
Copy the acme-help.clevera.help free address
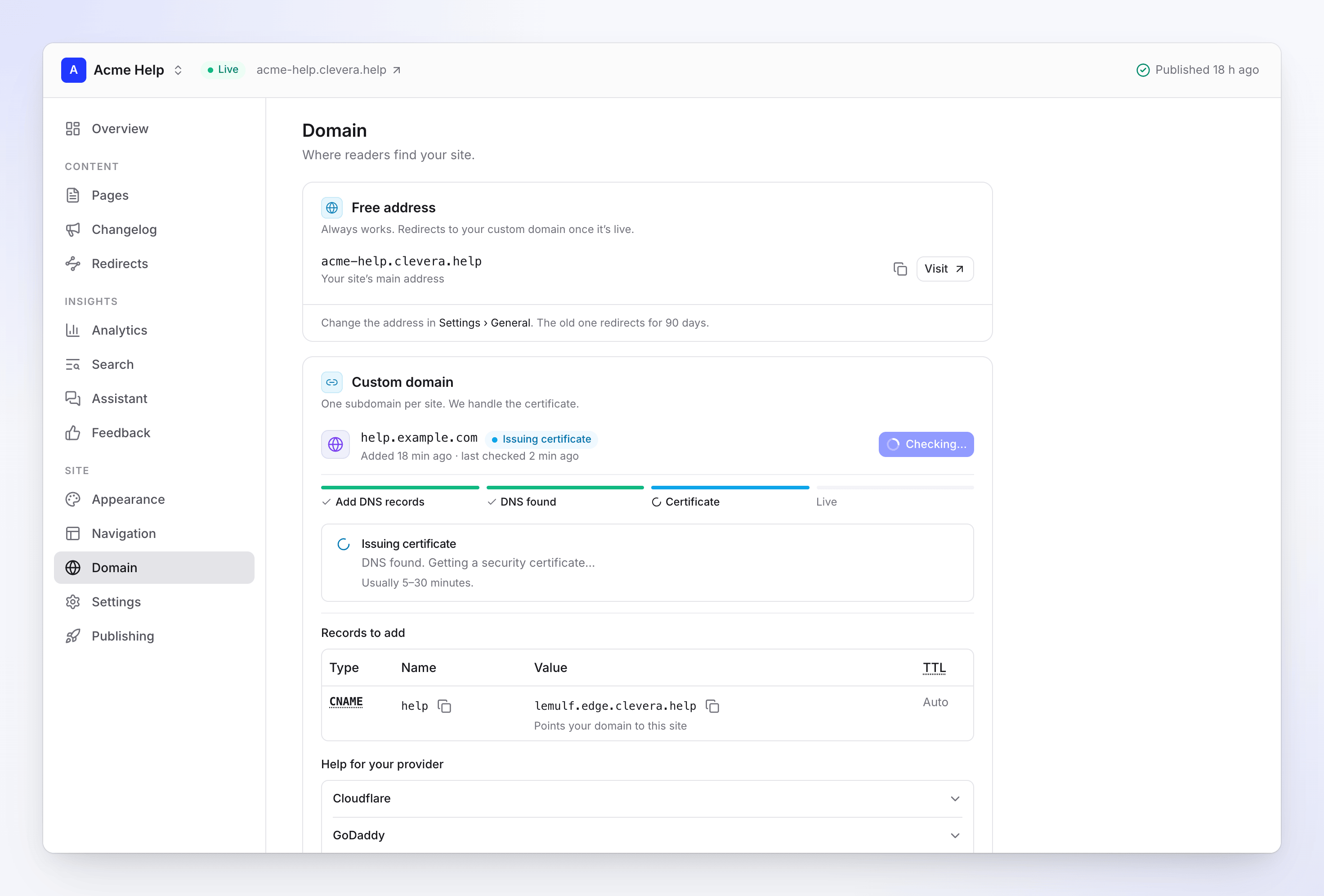(x=900, y=269)
